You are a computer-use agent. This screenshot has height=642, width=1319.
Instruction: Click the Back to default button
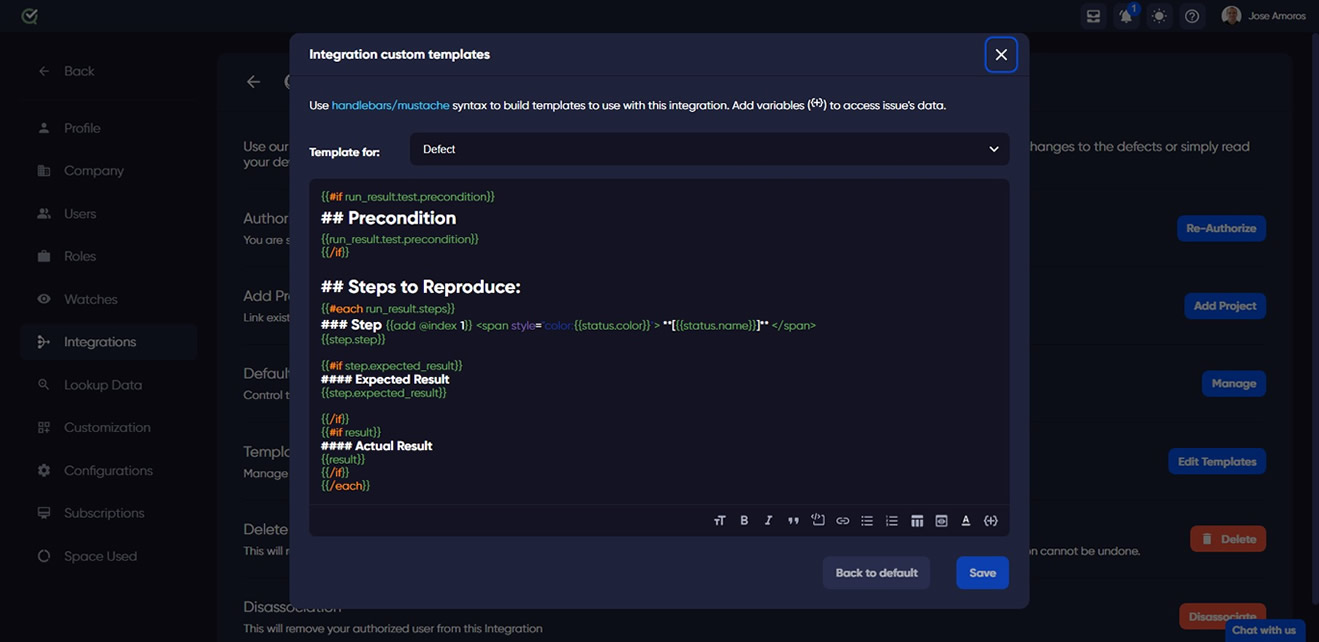coord(876,573)
